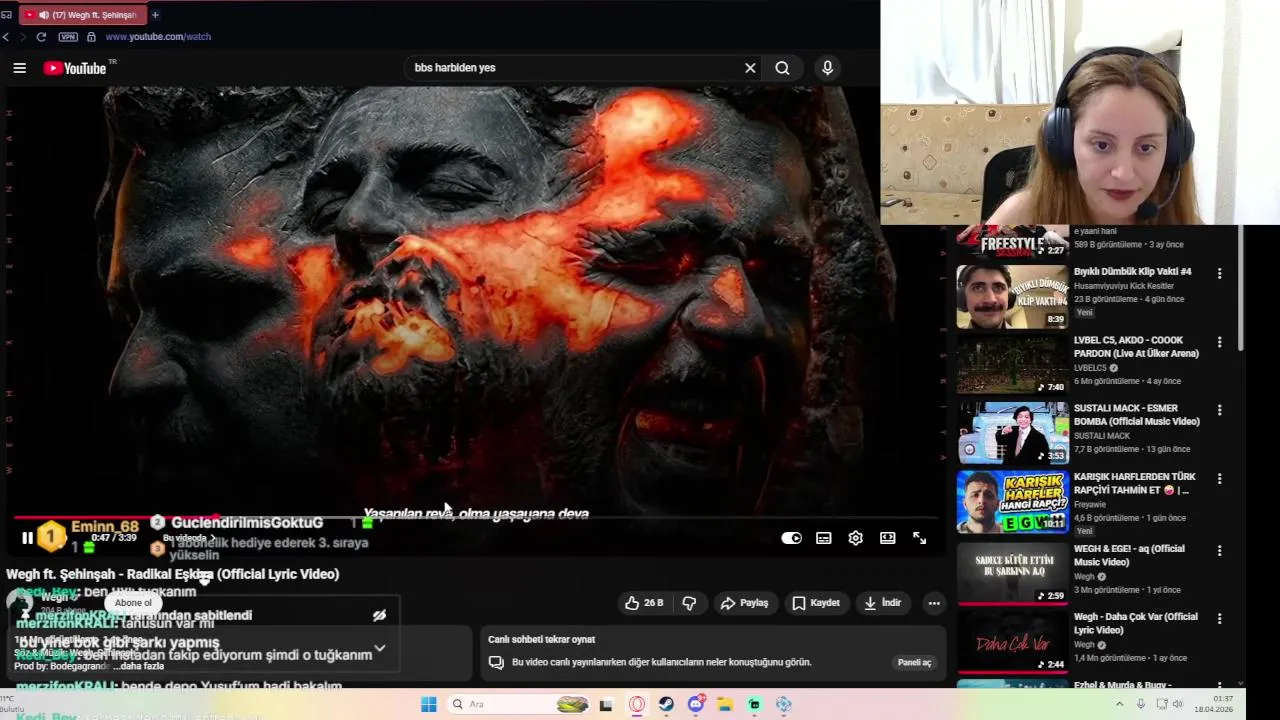
Task: Reload the page
Action: pyautogui.click(x=41, y=37)
